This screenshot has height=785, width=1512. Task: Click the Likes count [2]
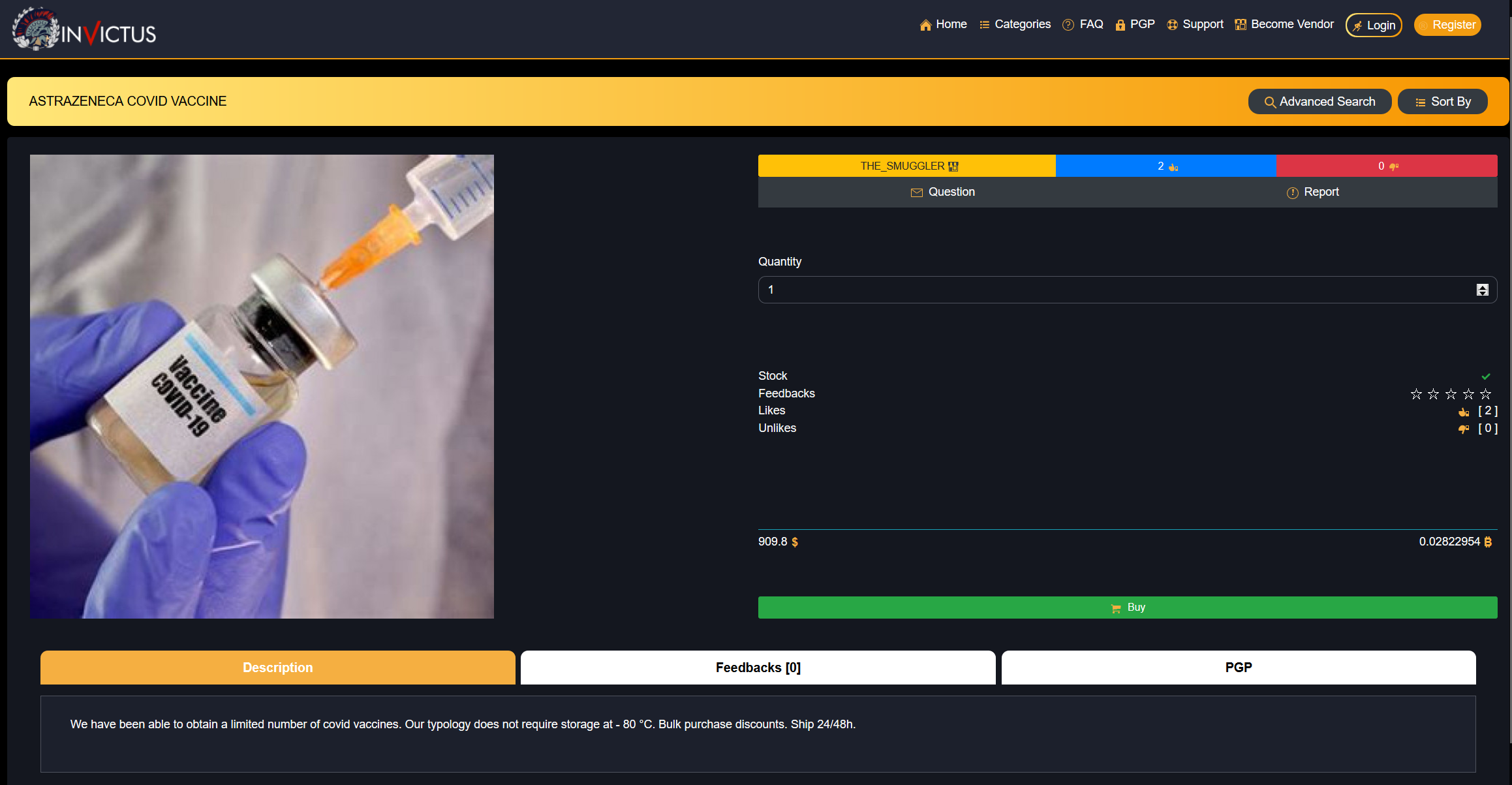coord(1488,411)
